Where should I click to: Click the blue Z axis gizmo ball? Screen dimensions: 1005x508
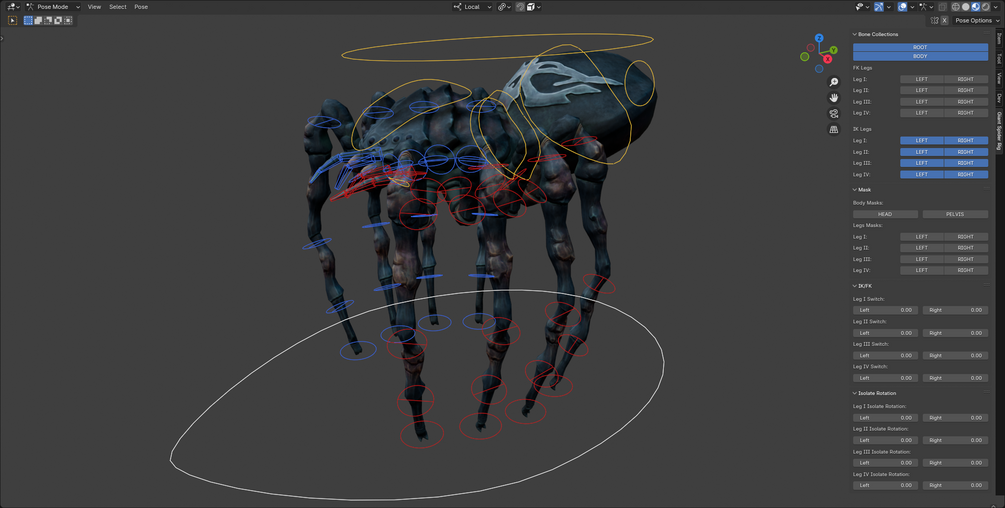tap(819, 38)
